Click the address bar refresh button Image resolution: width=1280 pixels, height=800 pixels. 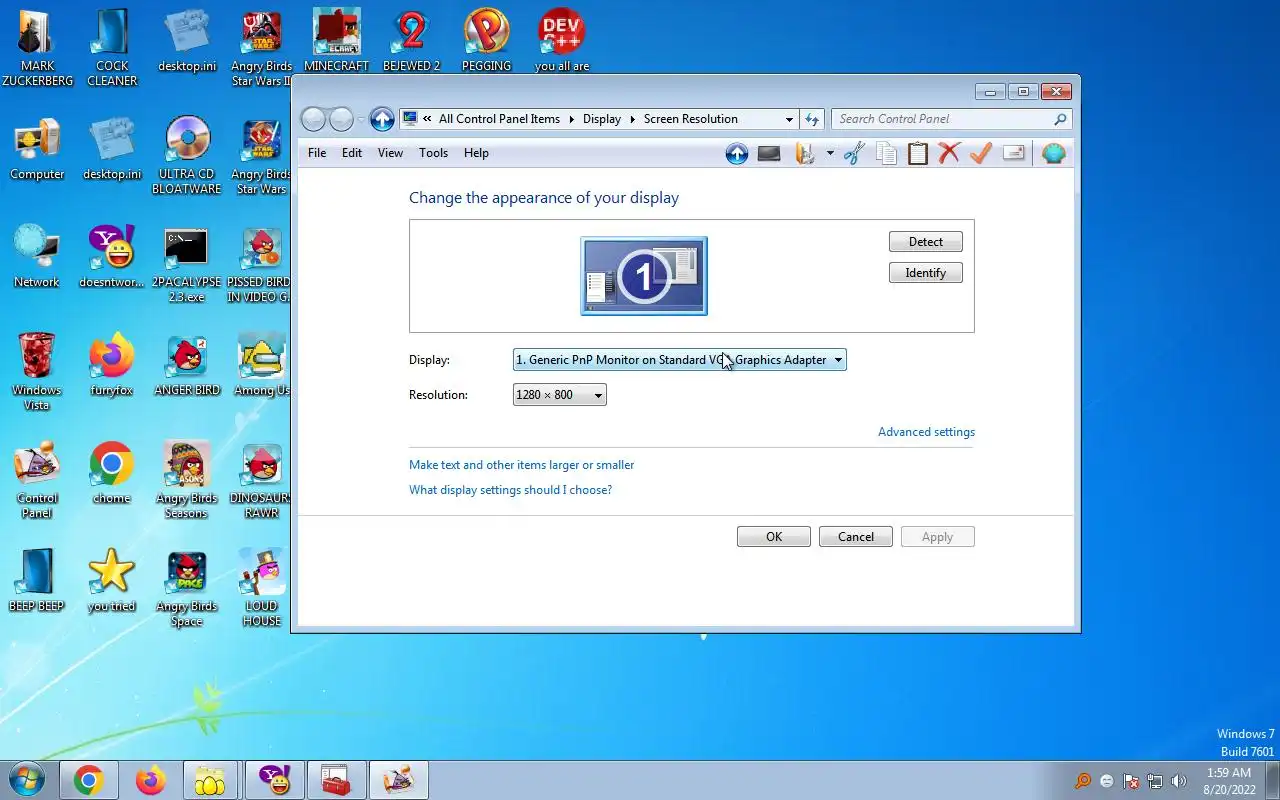812,119
